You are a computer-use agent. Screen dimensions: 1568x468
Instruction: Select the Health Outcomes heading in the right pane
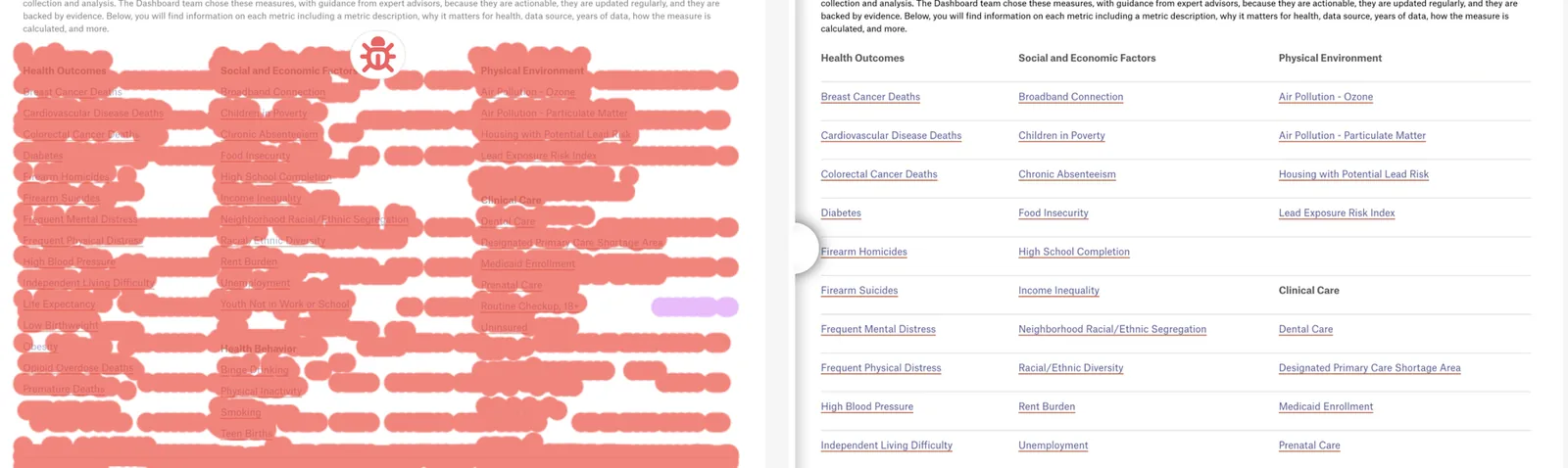click(862, 59)
